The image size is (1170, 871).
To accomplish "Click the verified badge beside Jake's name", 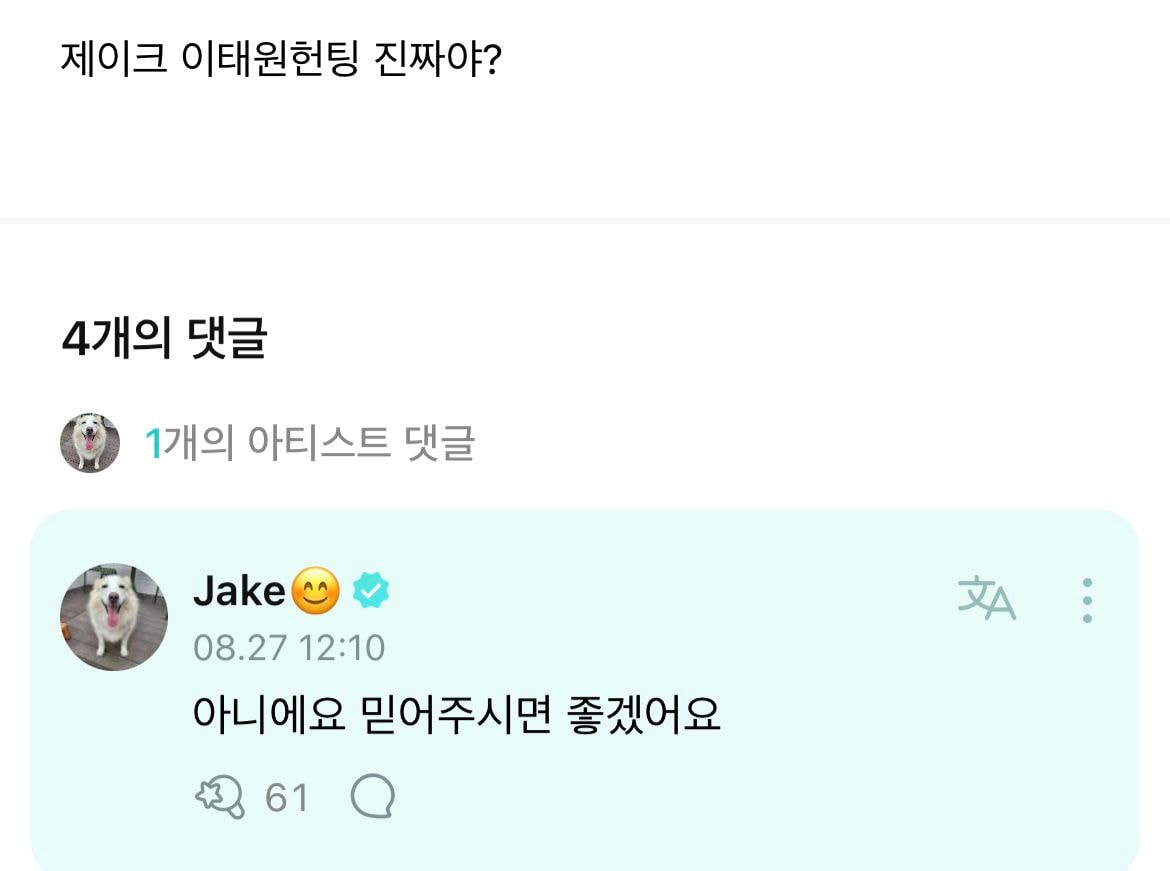I will [370, 590].
